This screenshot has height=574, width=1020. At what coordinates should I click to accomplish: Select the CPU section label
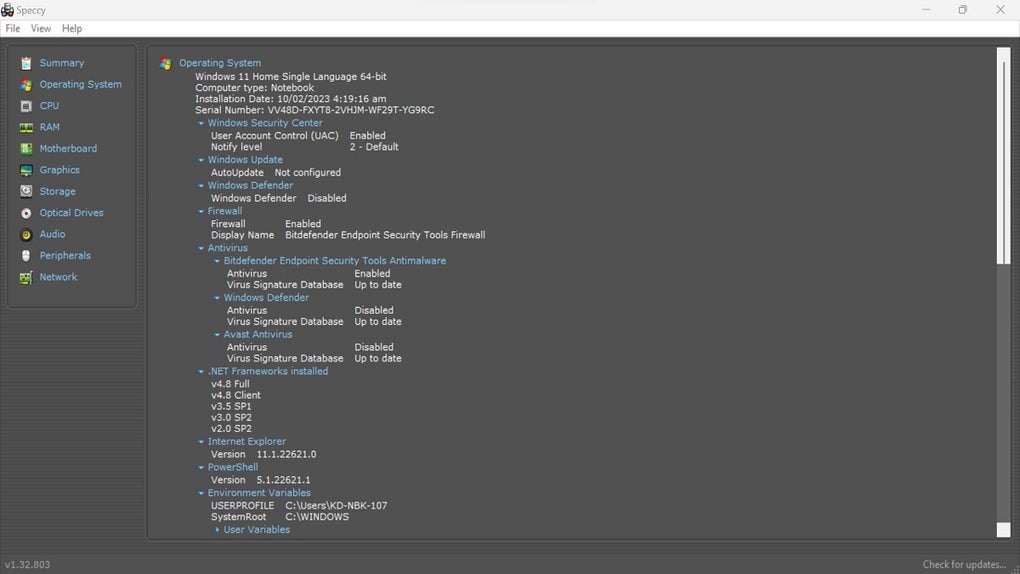49,105
